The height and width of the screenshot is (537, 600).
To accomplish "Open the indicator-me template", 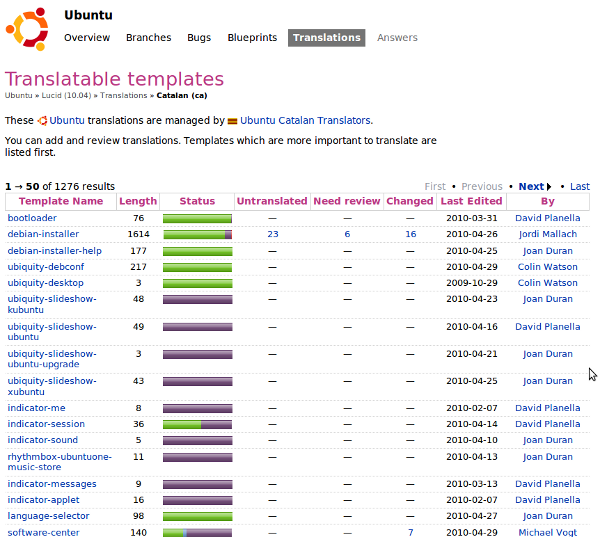I will pyautogui.click(x=36, y=408).
